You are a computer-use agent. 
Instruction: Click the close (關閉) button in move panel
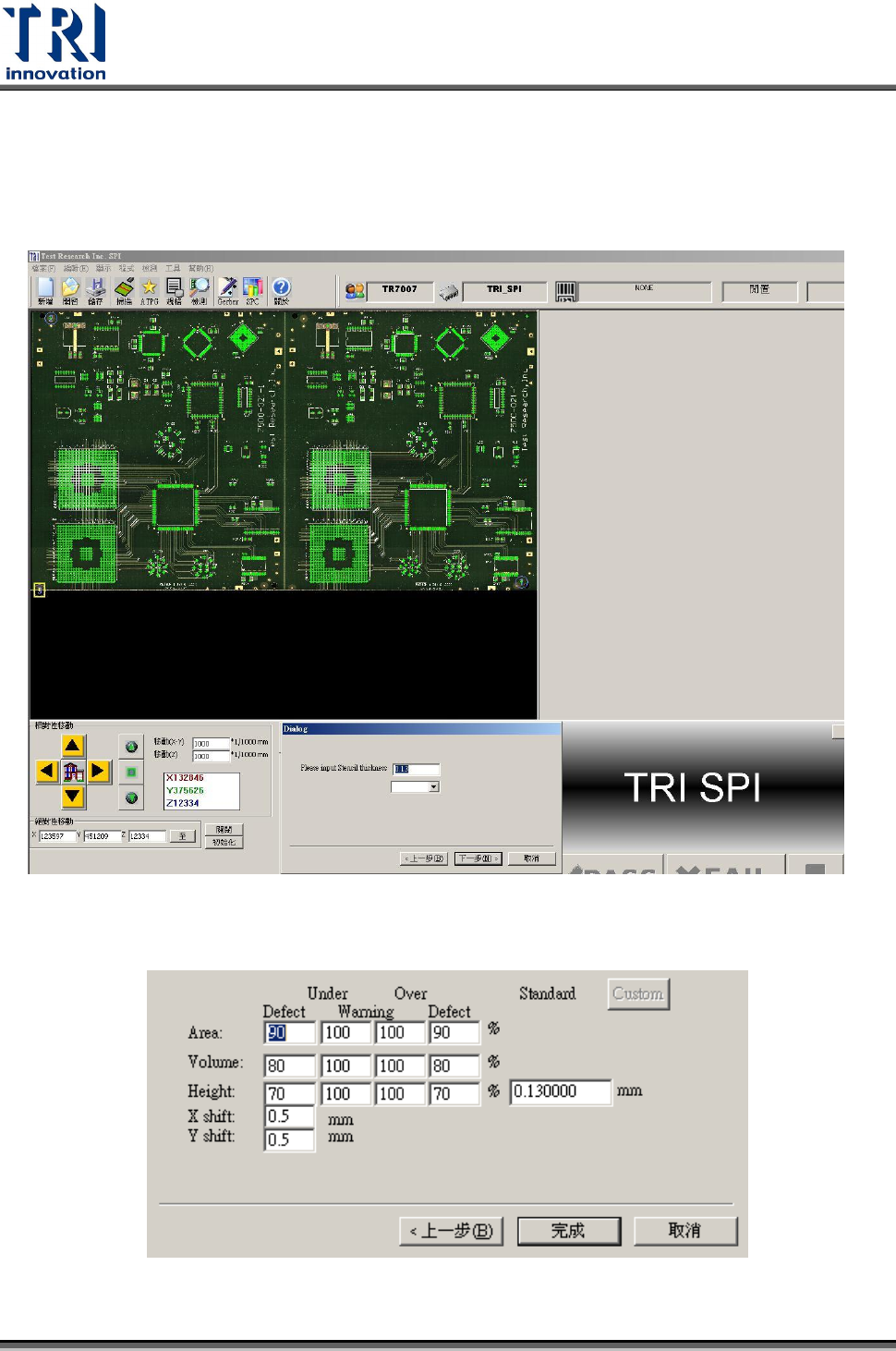[224, 830]
